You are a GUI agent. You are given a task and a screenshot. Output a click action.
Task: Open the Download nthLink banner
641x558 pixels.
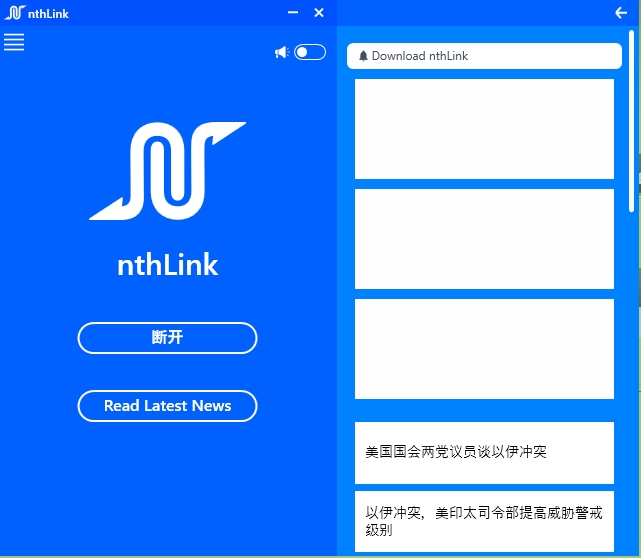pyautogui.click(x=484, y=56)
